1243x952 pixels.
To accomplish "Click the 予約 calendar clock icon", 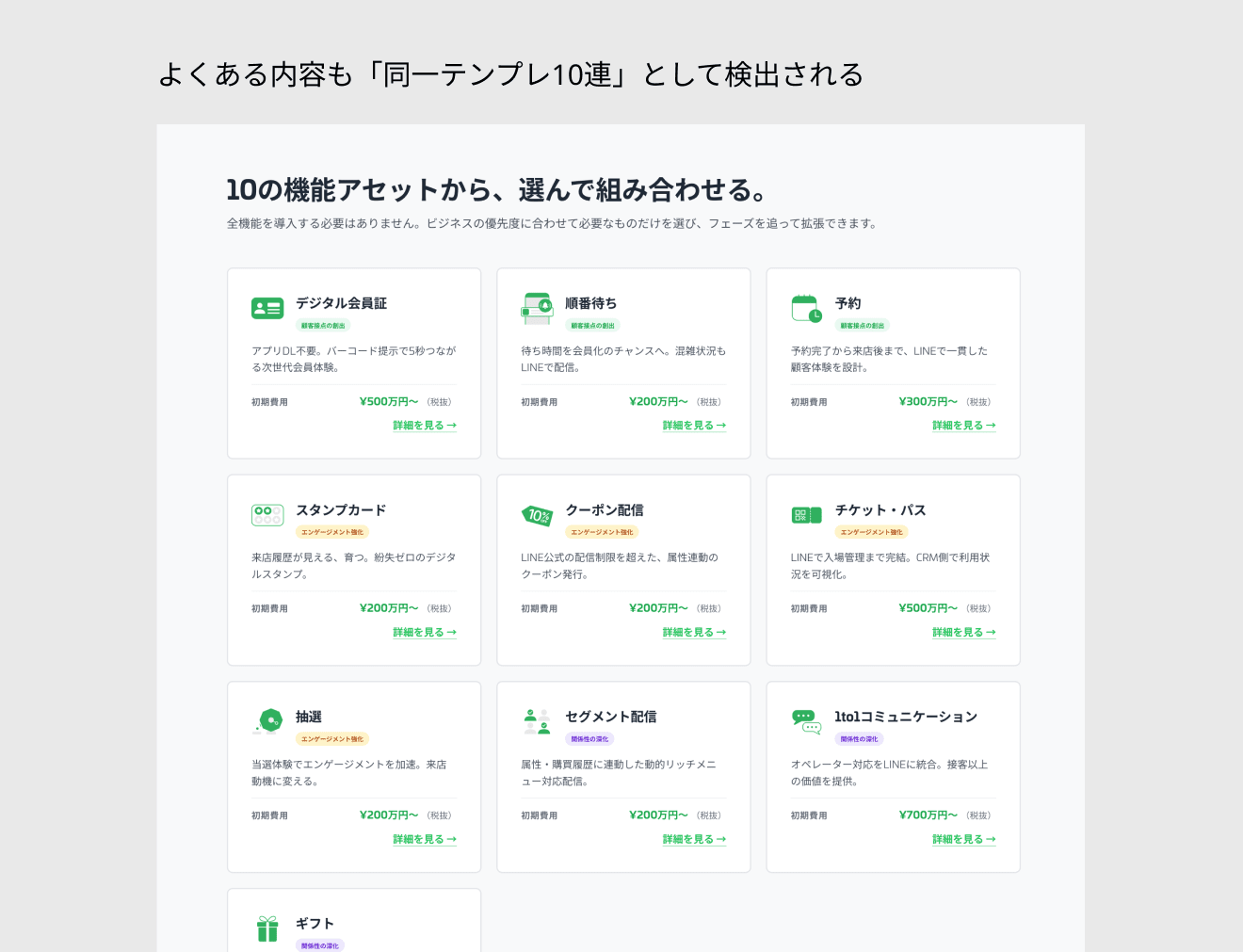I will pyautogui.click(x=806, y=308).
